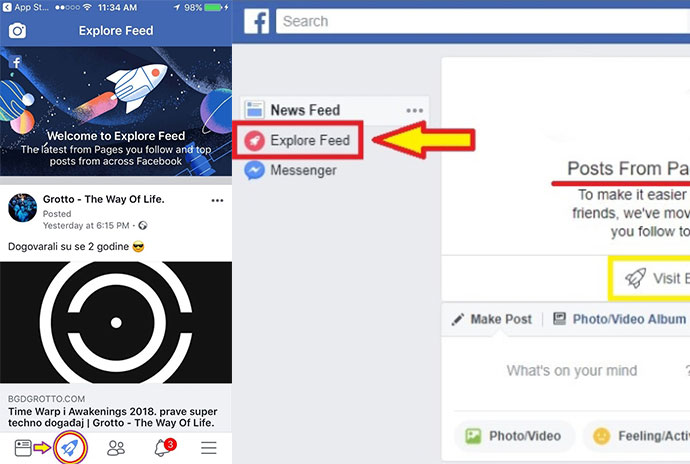Screen dimensions: 690x464
Task: Open the News Feed tab in bottom bar
Action: tap(23, 448)
